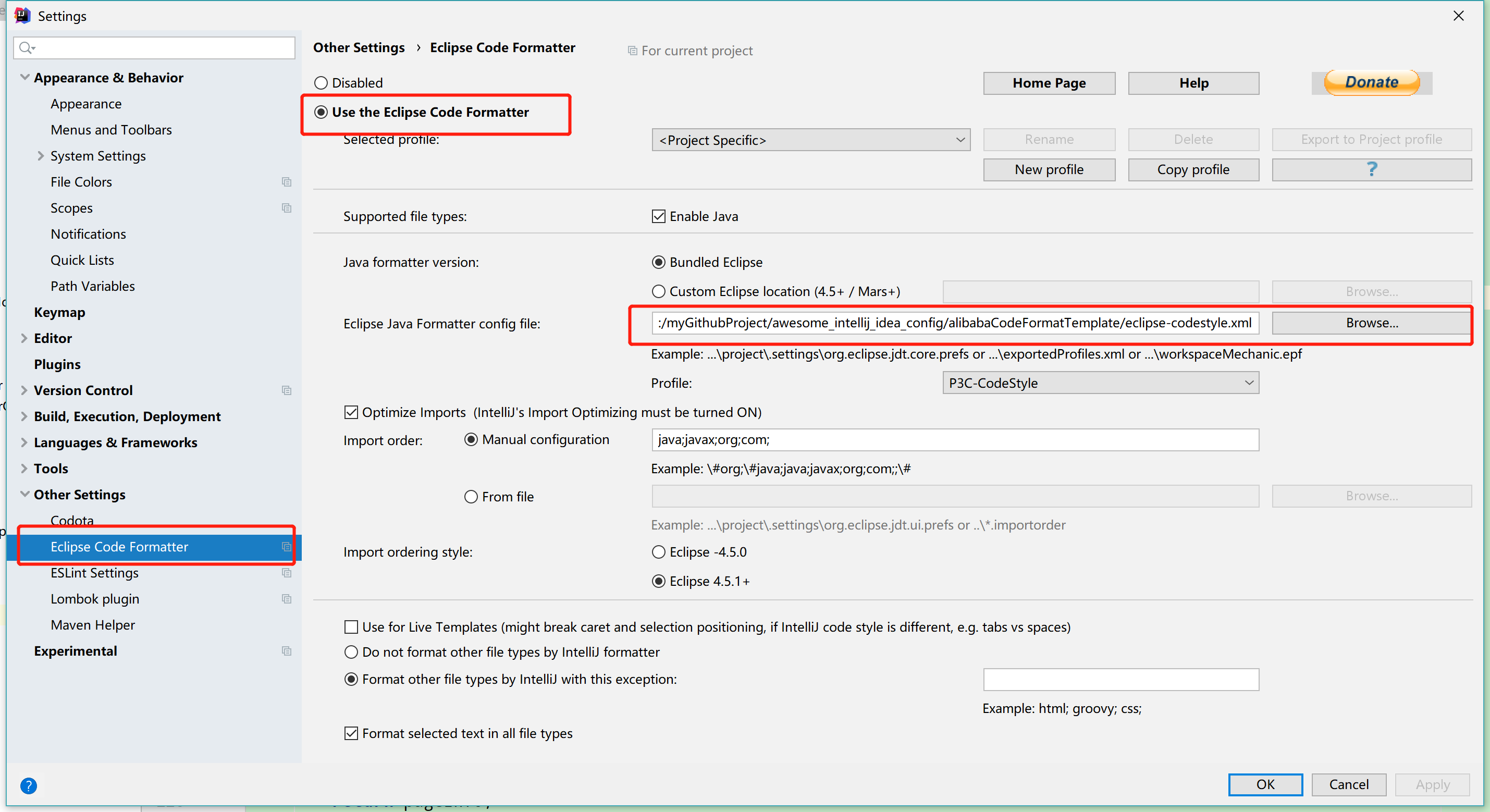Open the Keymap settings page

[59, 312]
